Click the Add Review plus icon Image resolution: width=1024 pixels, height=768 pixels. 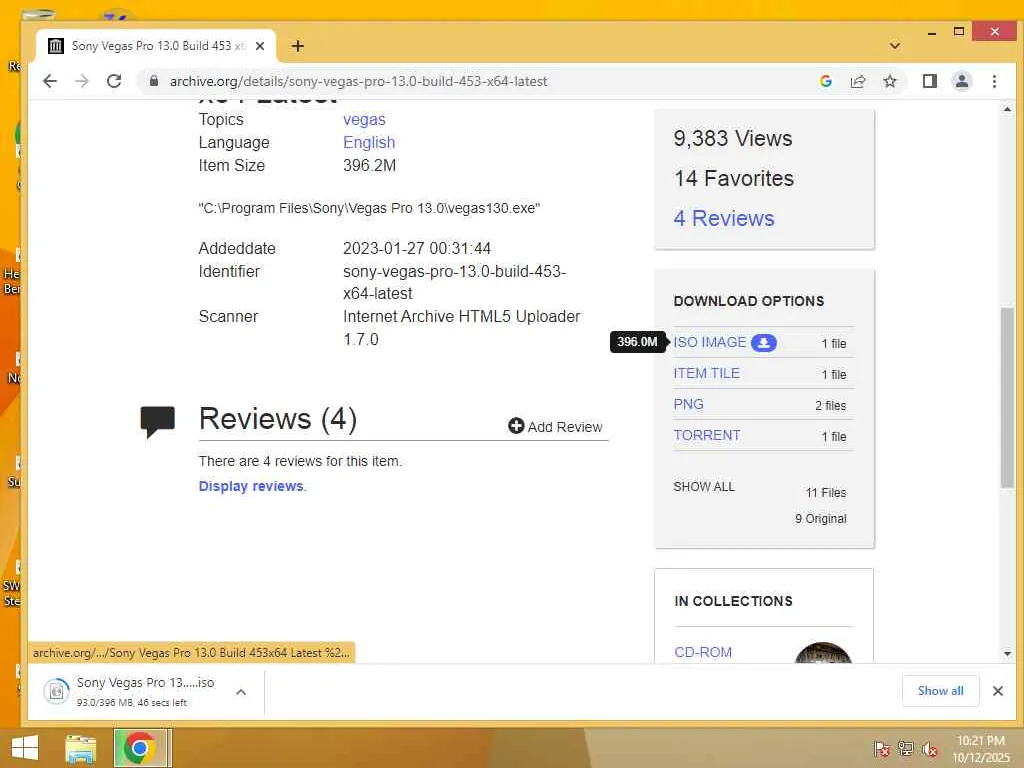pyautogui.click(x=516, y=426)
